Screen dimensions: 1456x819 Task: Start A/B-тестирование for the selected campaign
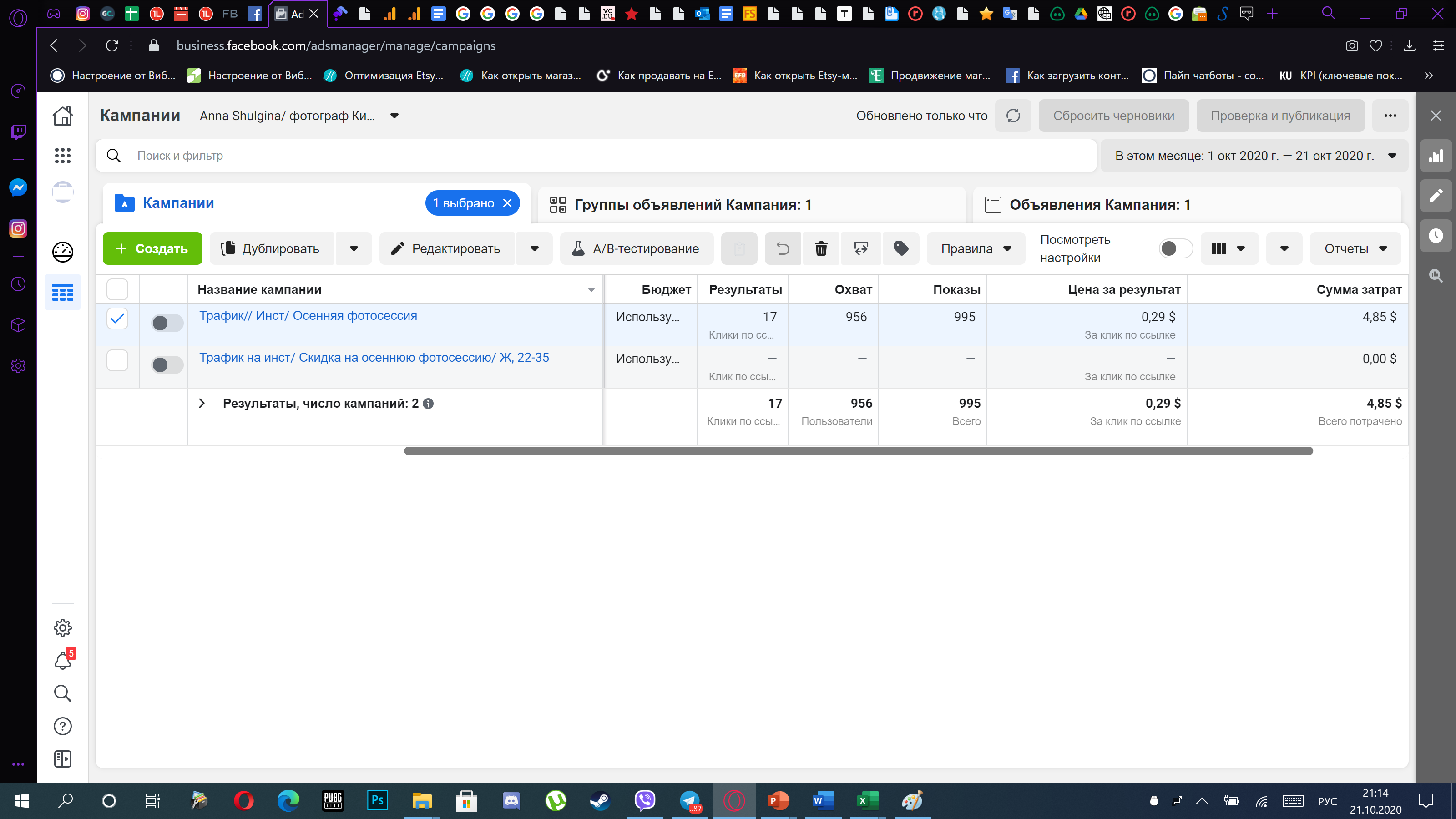[637, 249]
